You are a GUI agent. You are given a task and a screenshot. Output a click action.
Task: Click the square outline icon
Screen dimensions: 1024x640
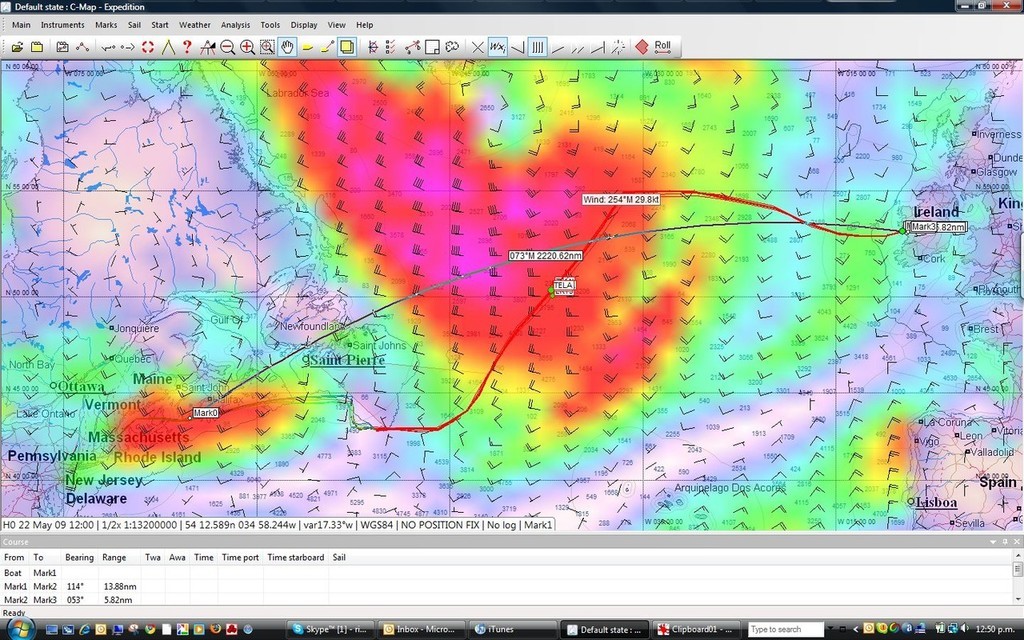[x=432, y=47]
